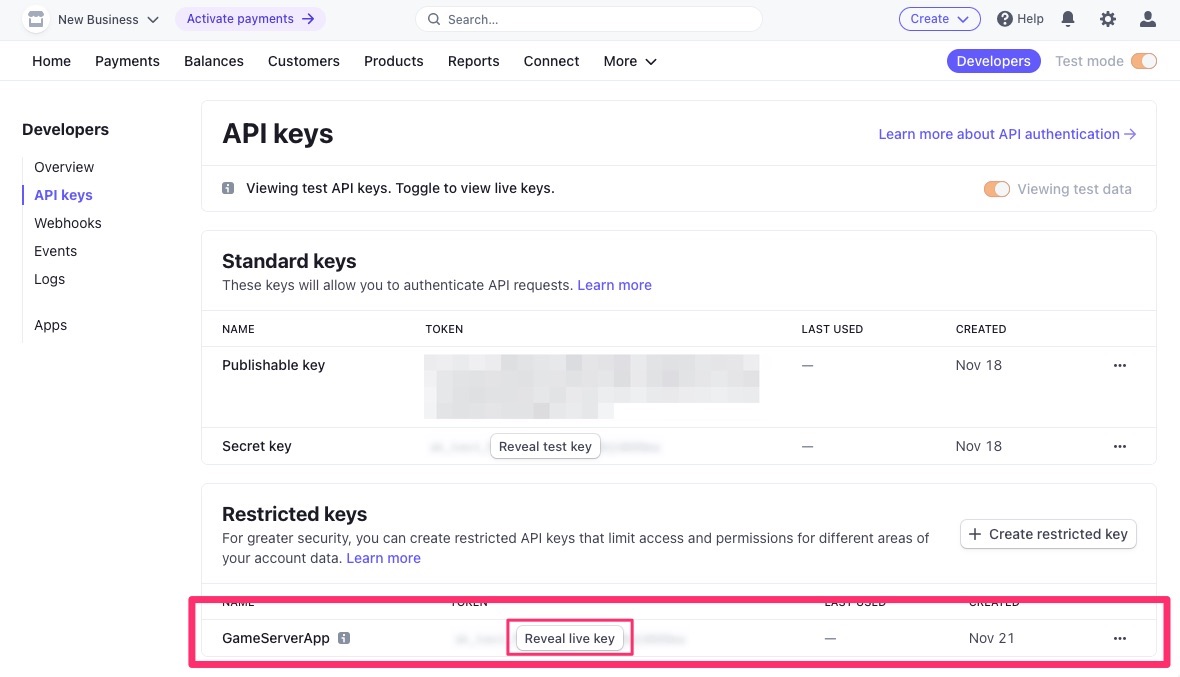Open the profile avatar icon

(1147, 18)
